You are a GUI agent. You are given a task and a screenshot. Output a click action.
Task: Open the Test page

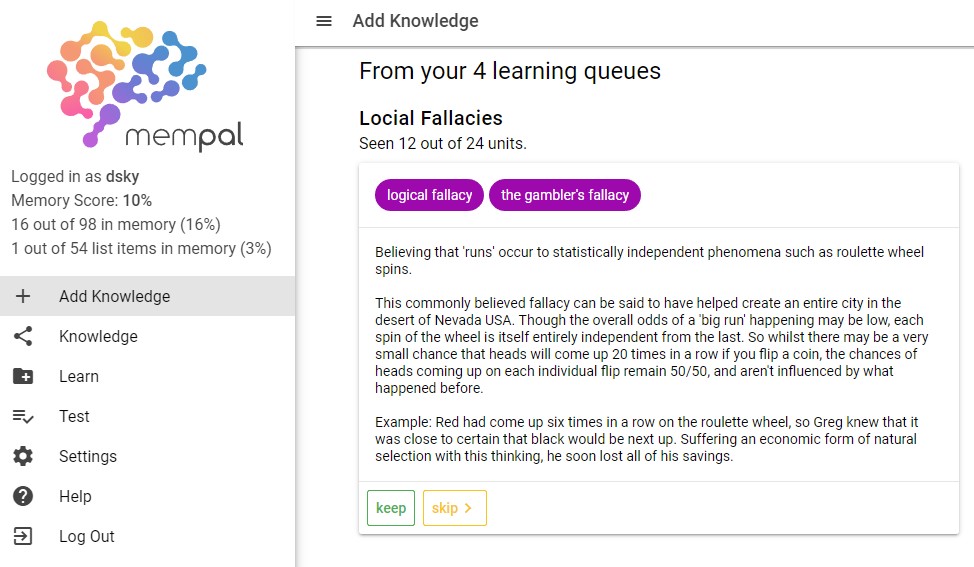[74, 416]
